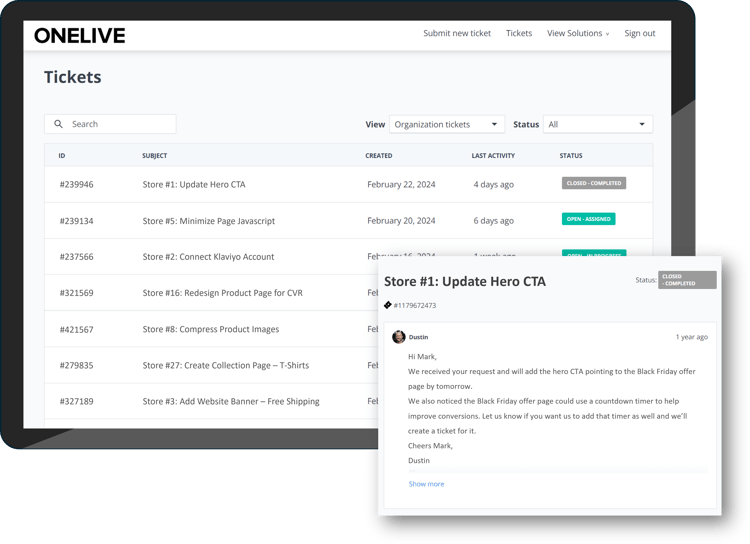Image resolution: width=750 pixels, height=544 pixels.
Task: Click the February 20, 2024 created date
Action: pos(401,221)
